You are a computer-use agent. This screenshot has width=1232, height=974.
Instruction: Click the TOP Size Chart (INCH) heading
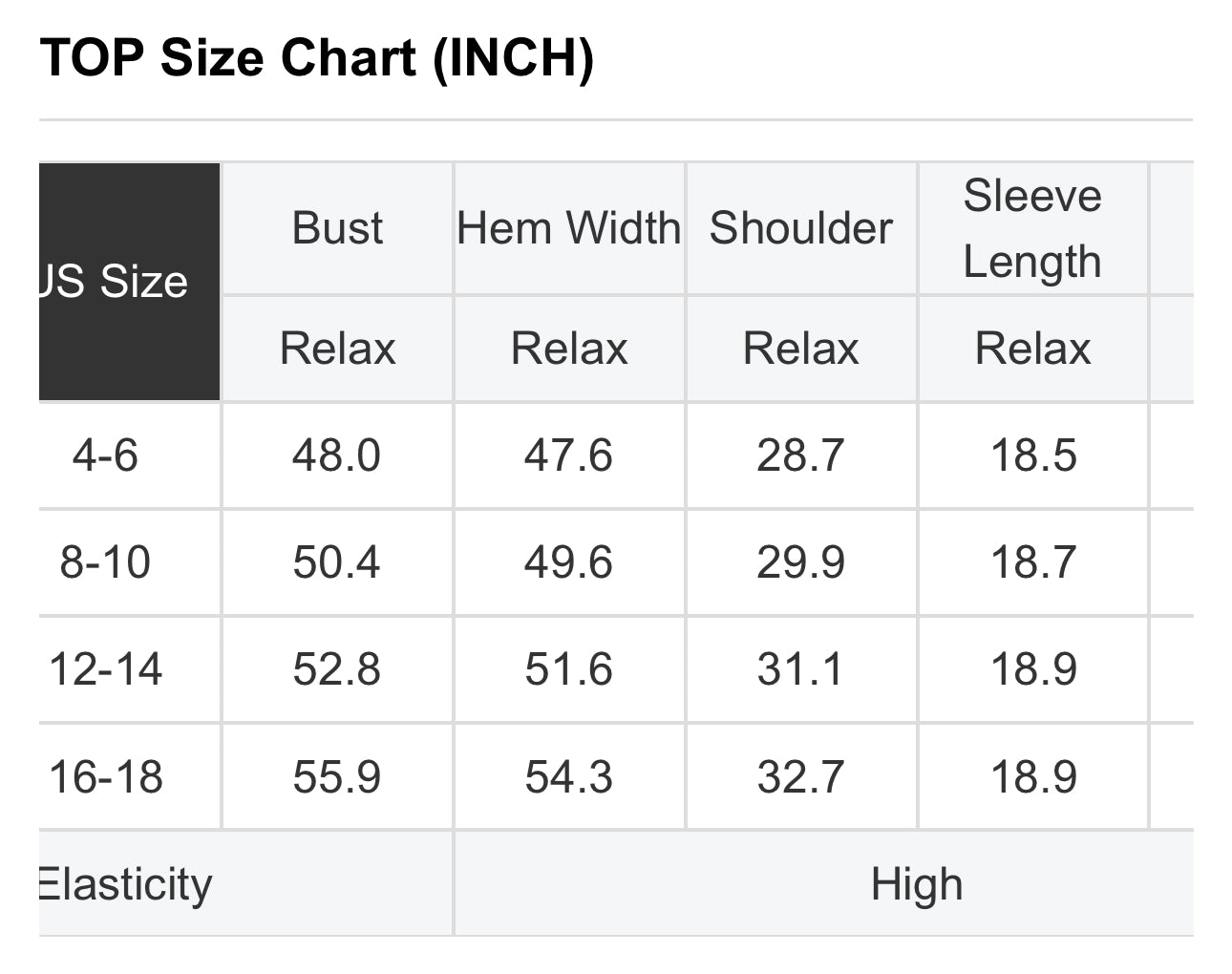click(x=317, y=58)
